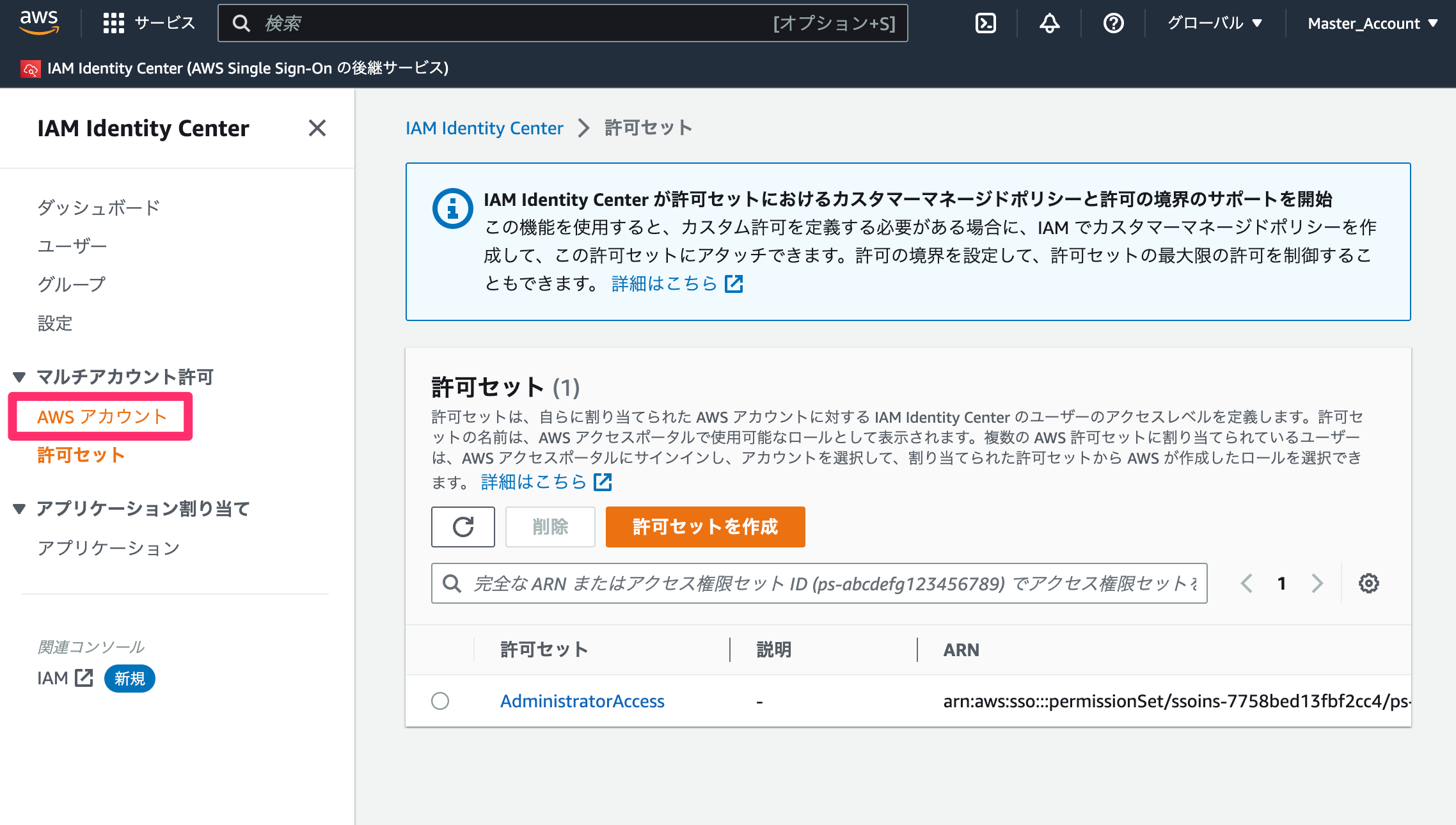The width and height of the screenshot is (1456, 825).
Task: Open ダッシュボード in the sidebar
Action: [x=99, y=207]
